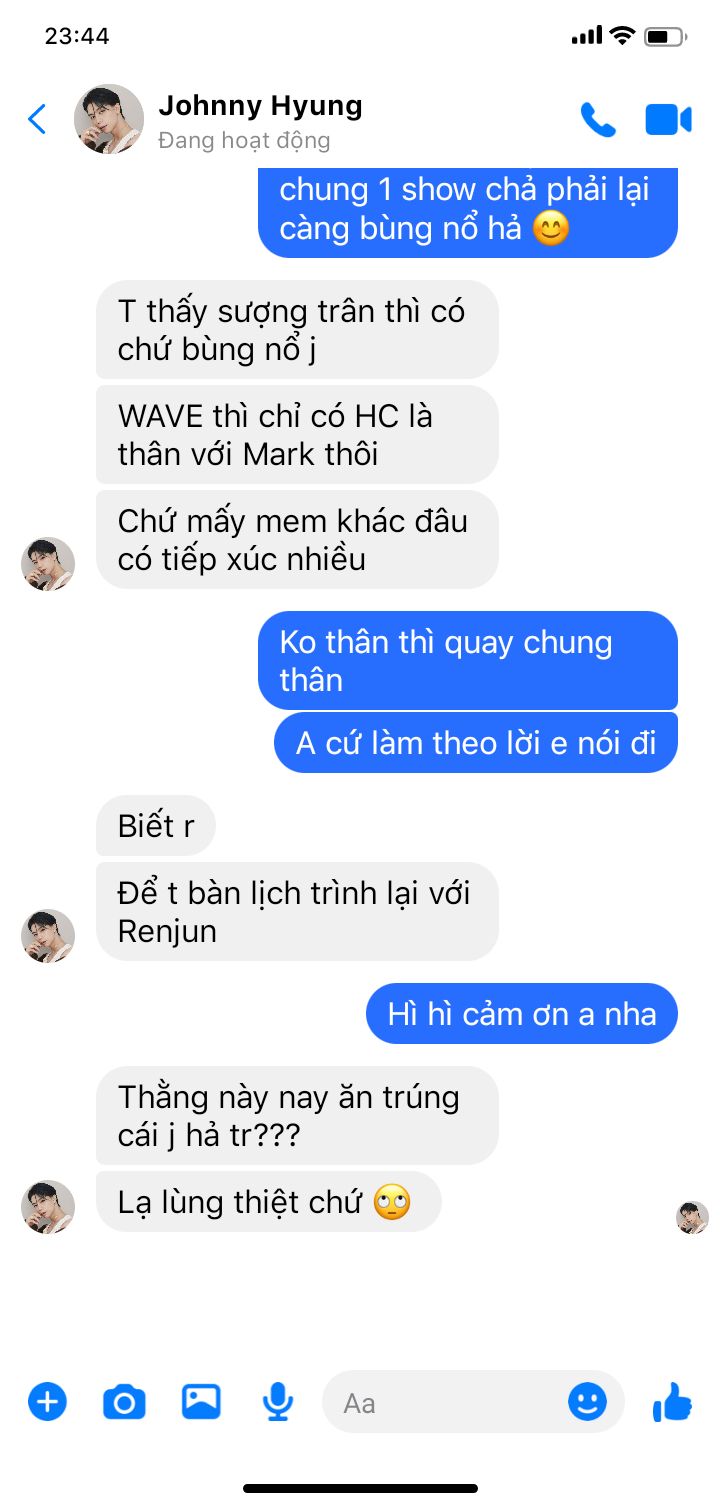Tap sender avatar beside 'Lạ lùng thiệt chứ'
This screenshot has height=1507, width=720.
[48, 1206]
